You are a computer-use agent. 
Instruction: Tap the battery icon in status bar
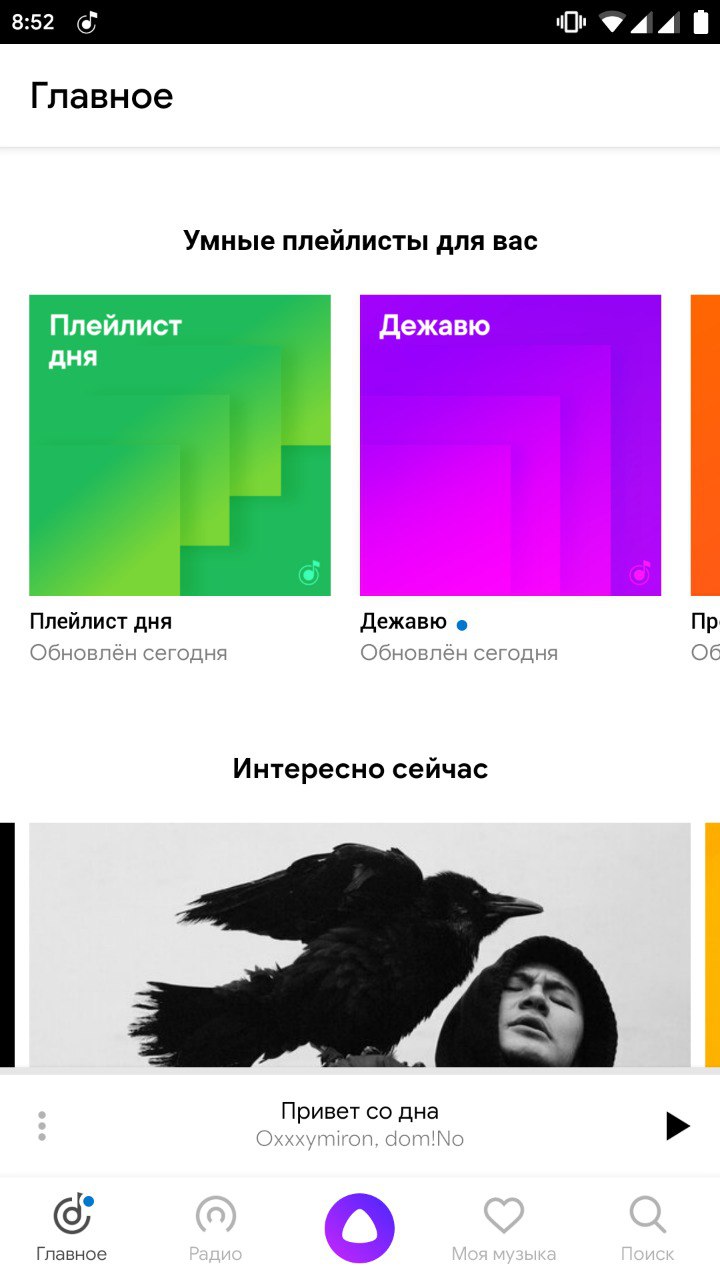[701, 22]
